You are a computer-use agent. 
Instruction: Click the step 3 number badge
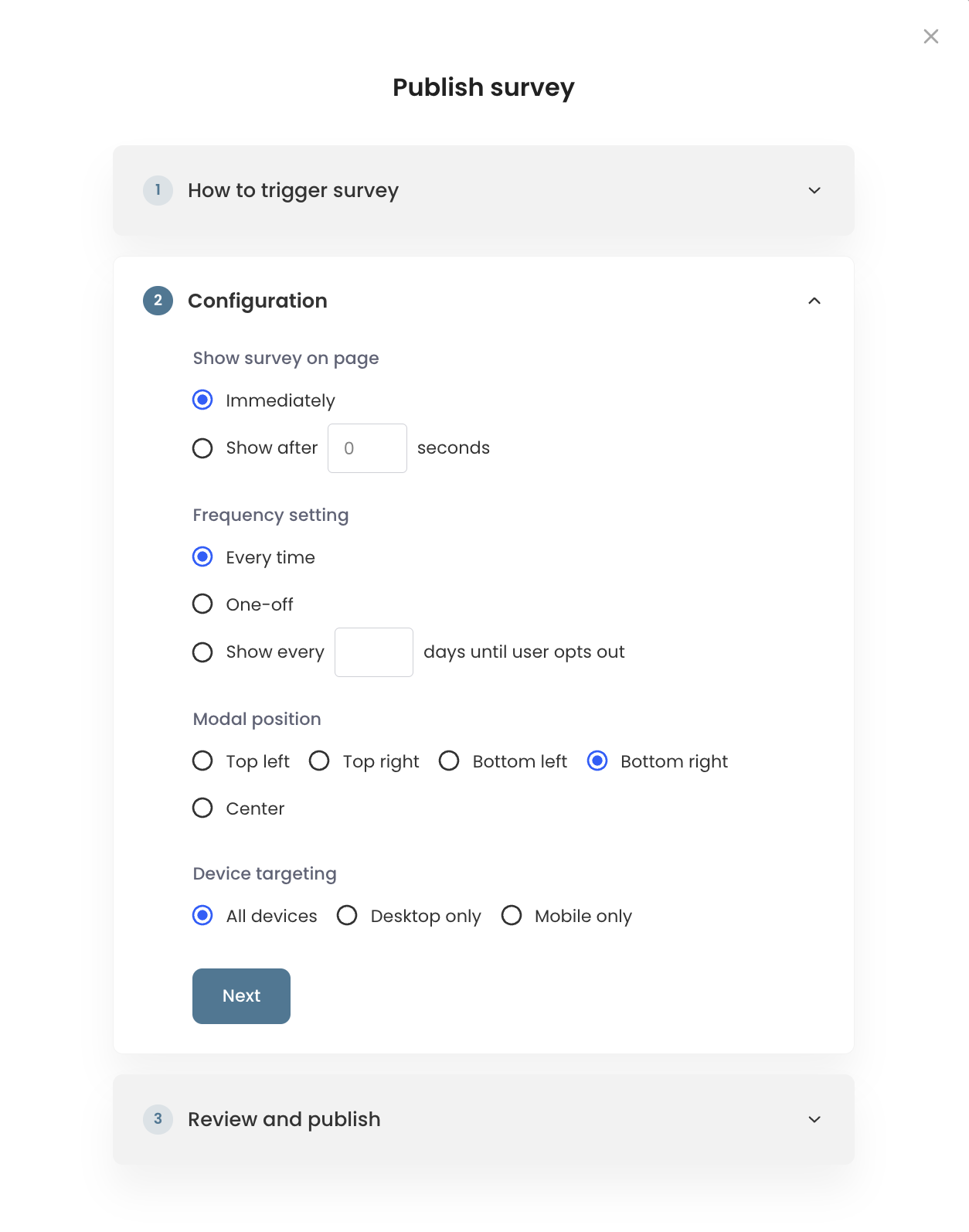158,1119
